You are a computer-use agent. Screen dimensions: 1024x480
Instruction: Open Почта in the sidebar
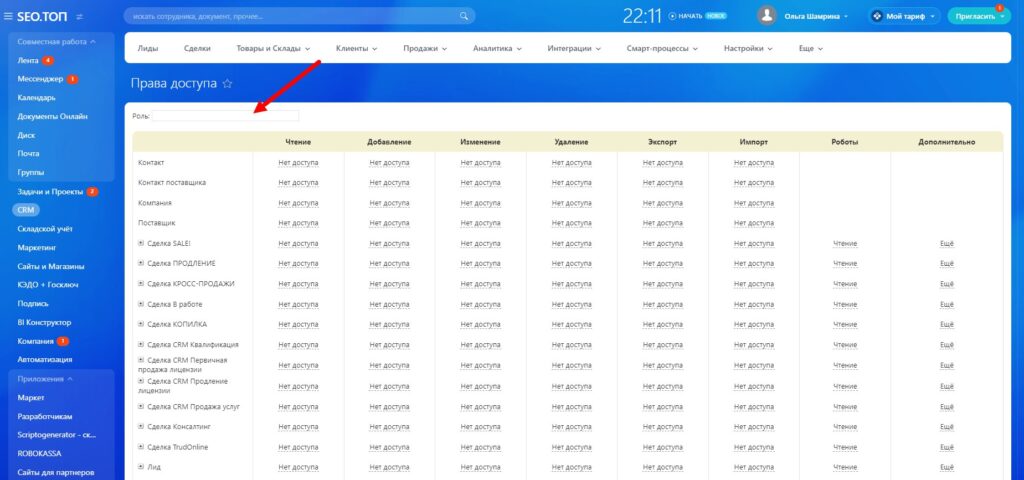(x=28, y=153)
